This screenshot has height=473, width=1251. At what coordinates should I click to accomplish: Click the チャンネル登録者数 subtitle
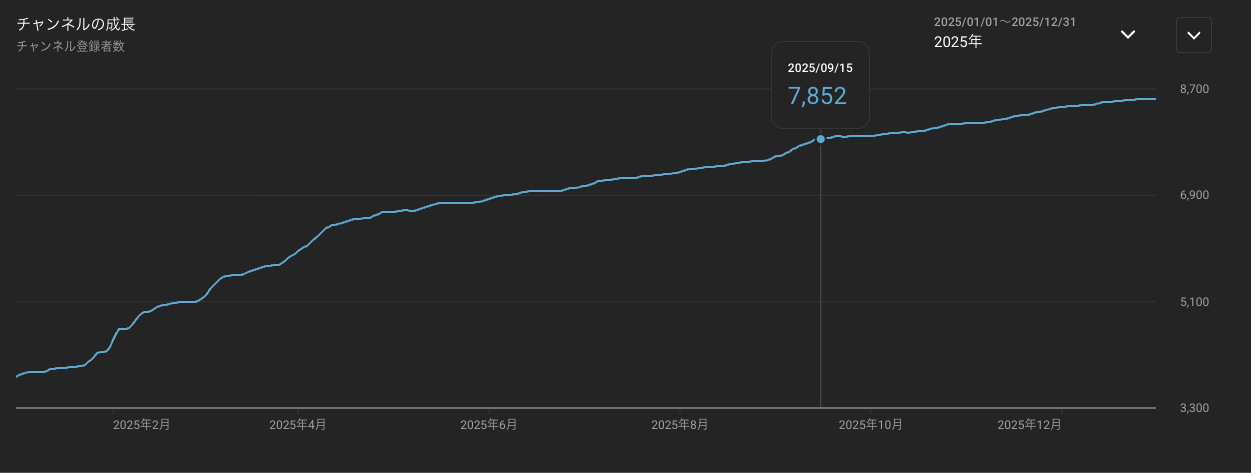point(70,46)
